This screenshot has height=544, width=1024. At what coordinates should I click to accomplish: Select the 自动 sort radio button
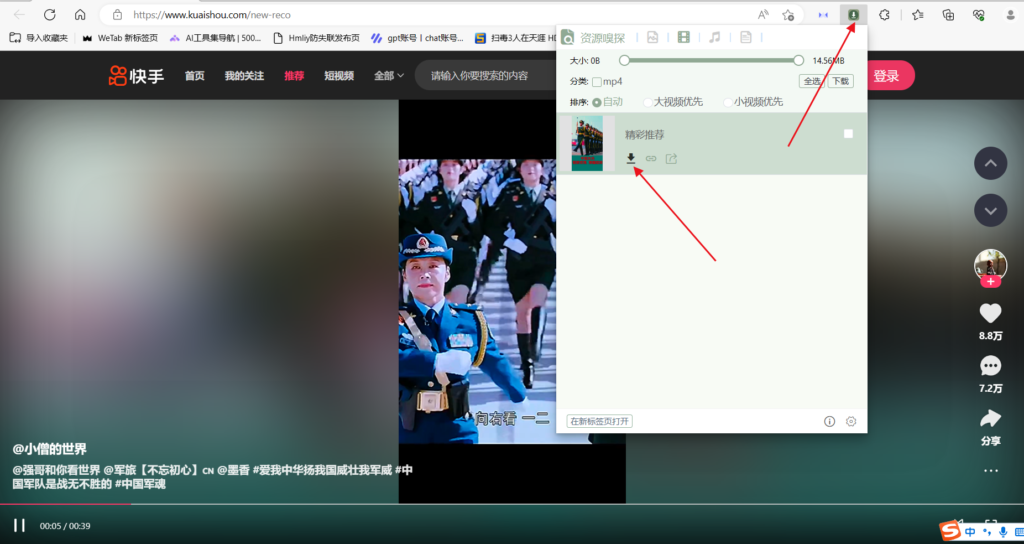[596, 103]
